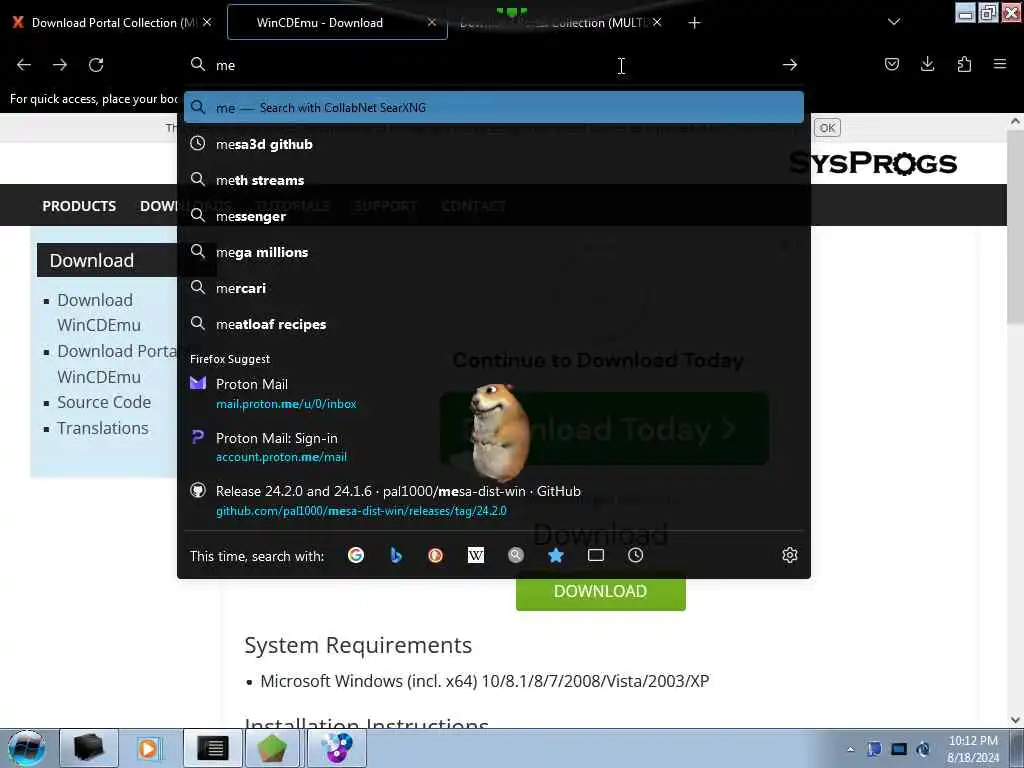Open the Proton Mail inbox suggestion

click(494, 393)
